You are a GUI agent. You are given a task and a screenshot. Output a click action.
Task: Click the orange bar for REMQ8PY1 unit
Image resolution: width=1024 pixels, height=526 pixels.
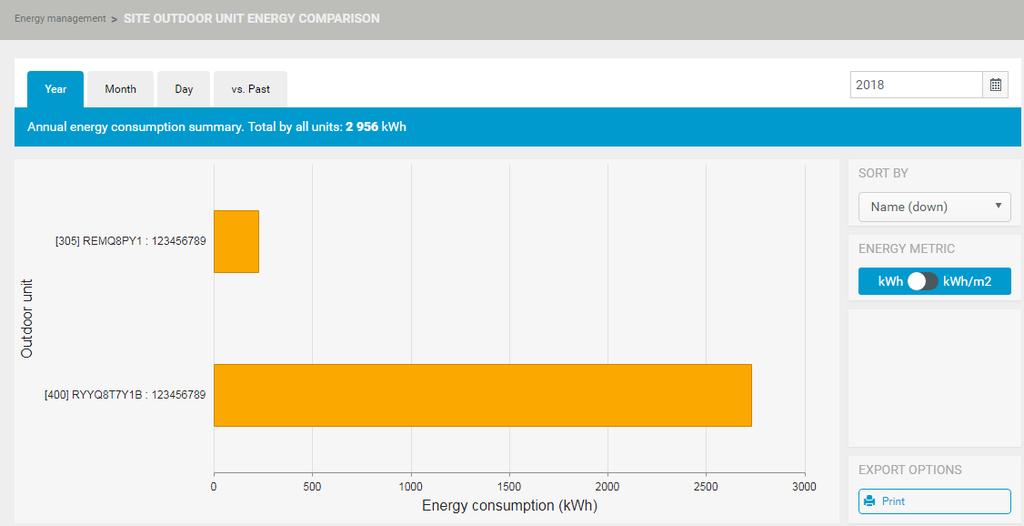point(236,241)
